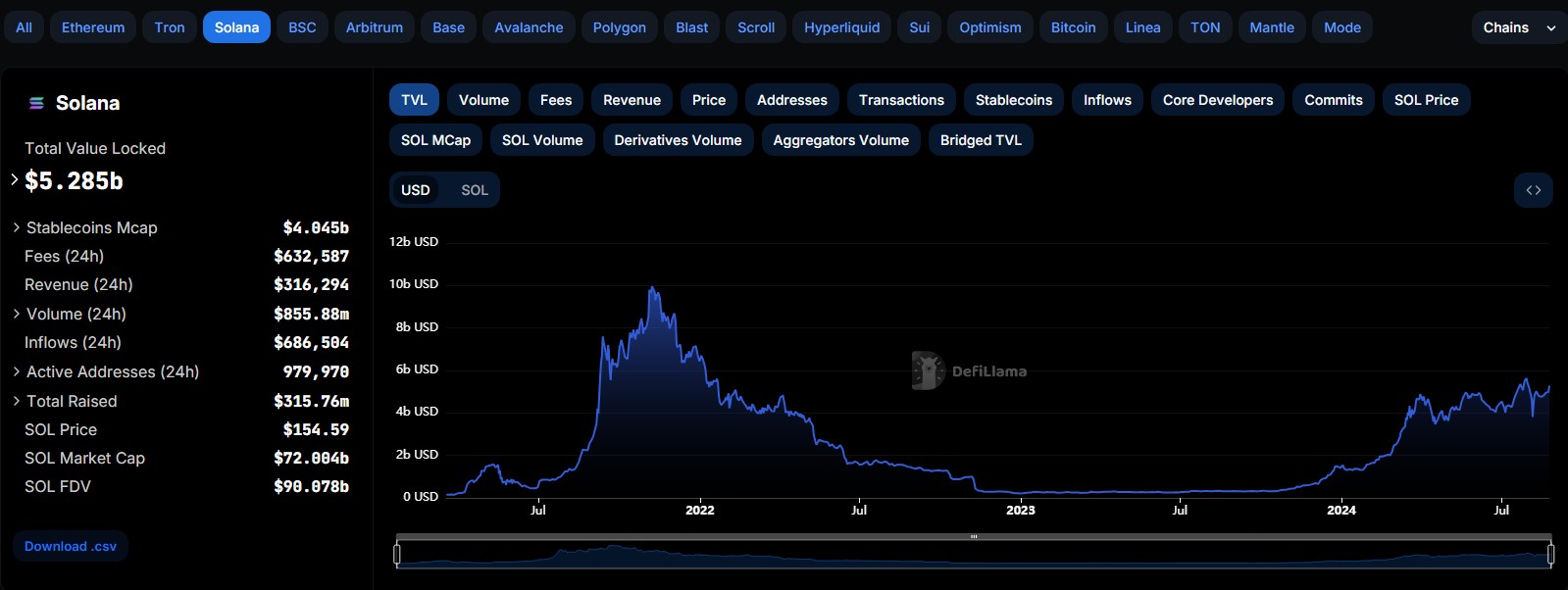Select the Avalanche chain tab
Screen dimensions: 1568x590
(x=530, y=27)
